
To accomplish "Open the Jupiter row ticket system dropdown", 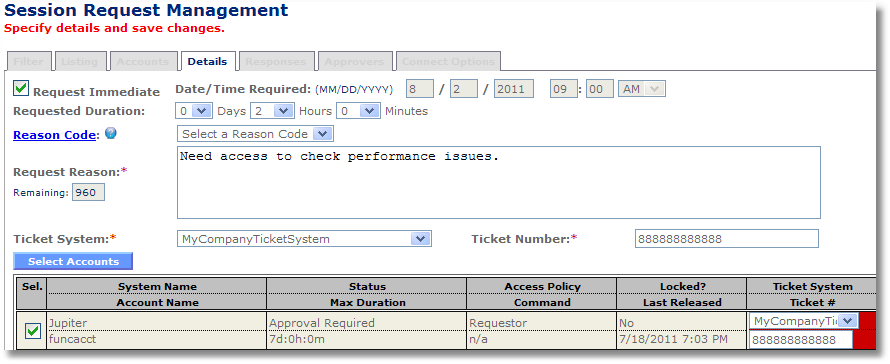I will tap(803, 321).
